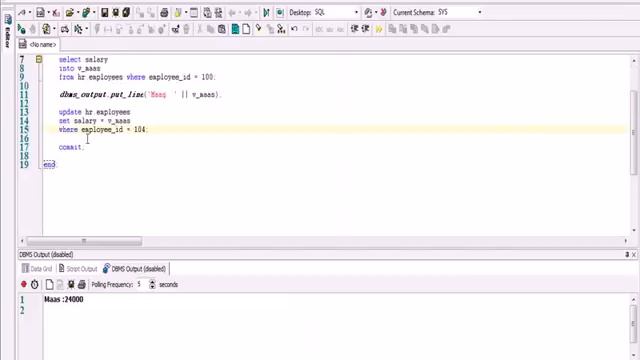Click the save icon in DBMS Output toolbar
Image resolution: width=640 pixels, height=360 pixels.
point(71,284)
